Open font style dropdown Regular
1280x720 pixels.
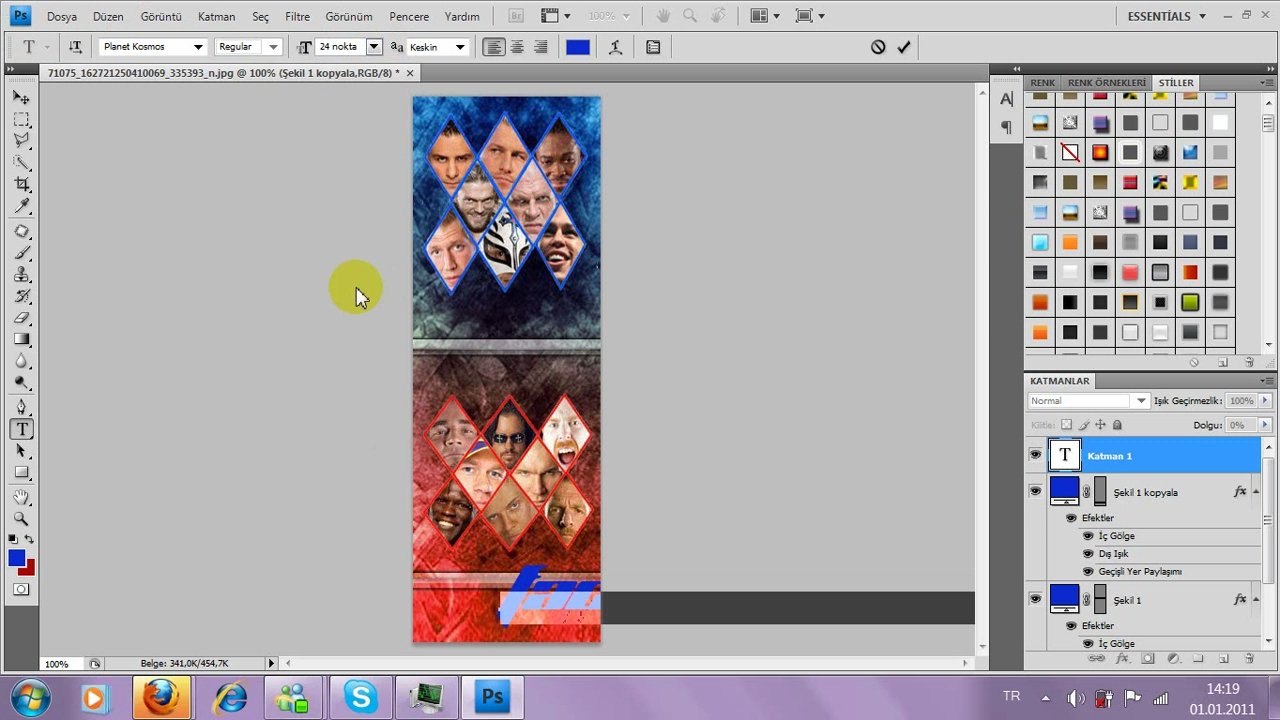(272, 47)
